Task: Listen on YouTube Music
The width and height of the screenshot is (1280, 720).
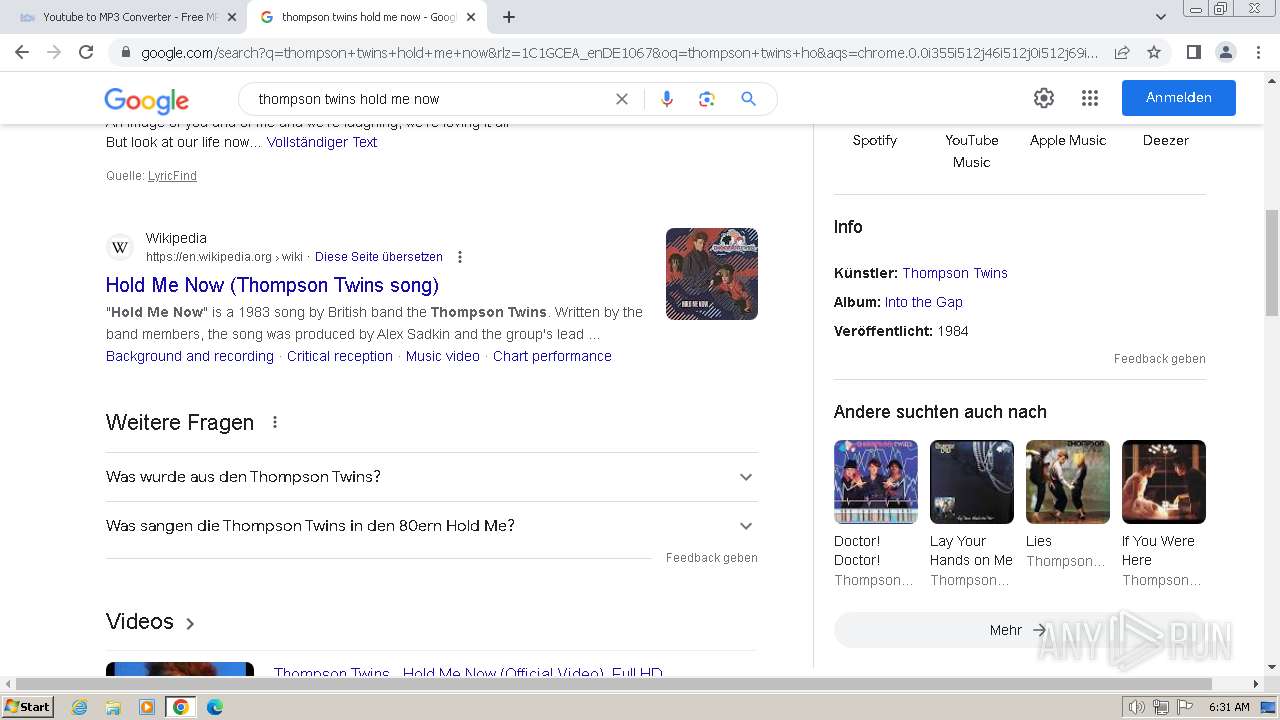Action: coord(972,151)
